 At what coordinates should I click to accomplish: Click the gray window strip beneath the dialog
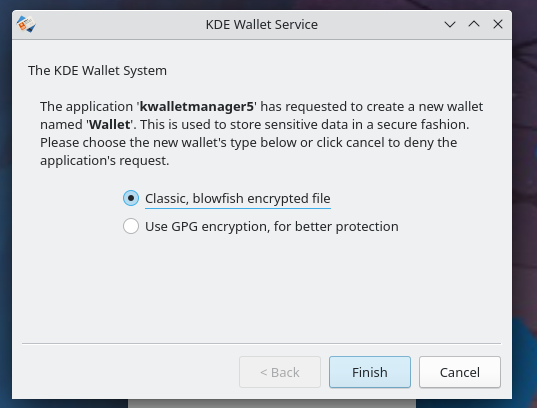[272, 404]
